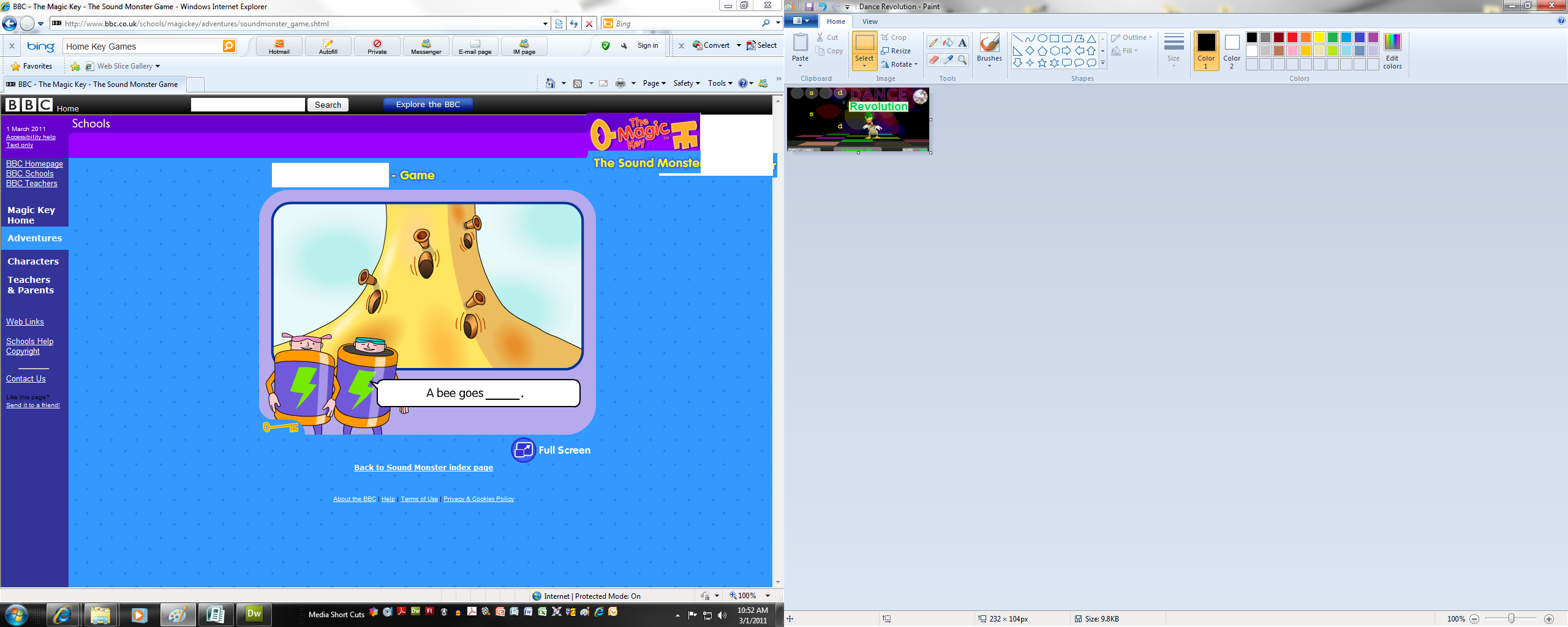Click the Home icon in IE command bar

coord(550,83)
